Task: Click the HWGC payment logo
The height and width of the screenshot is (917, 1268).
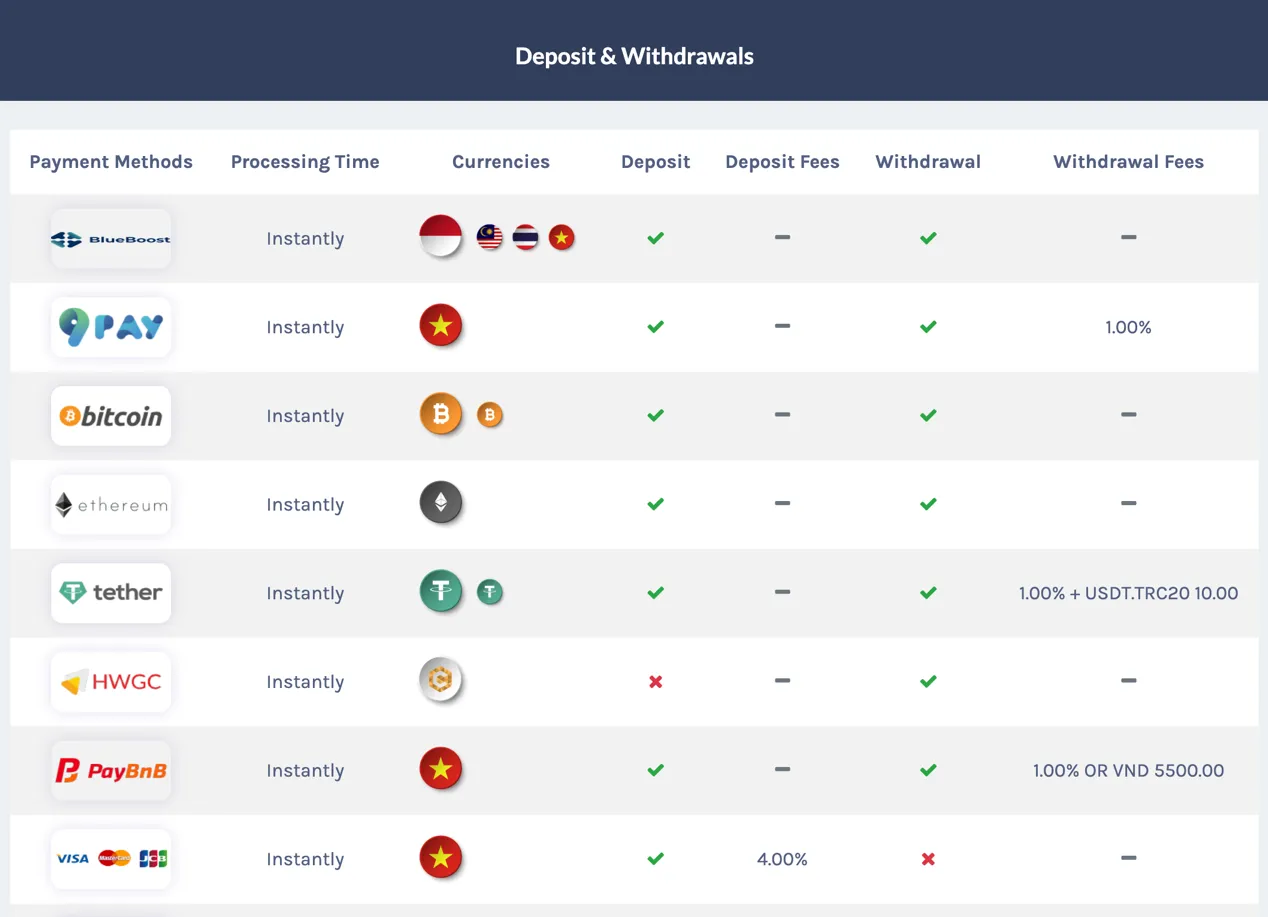Action: pos(111,682)
